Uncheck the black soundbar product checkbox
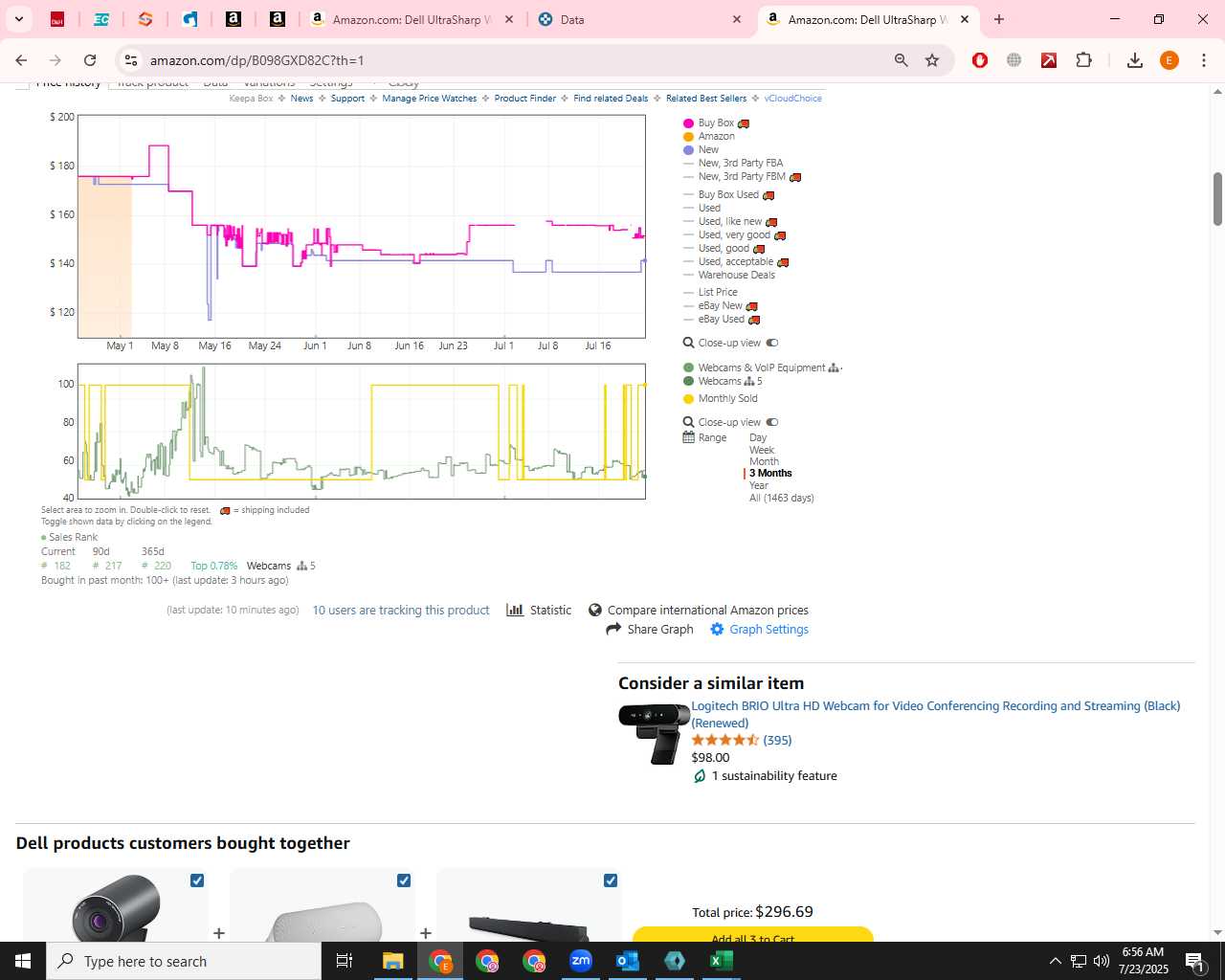Image resolution: width=1225 pixels, height=980 pixels. [x=611, y=880]
